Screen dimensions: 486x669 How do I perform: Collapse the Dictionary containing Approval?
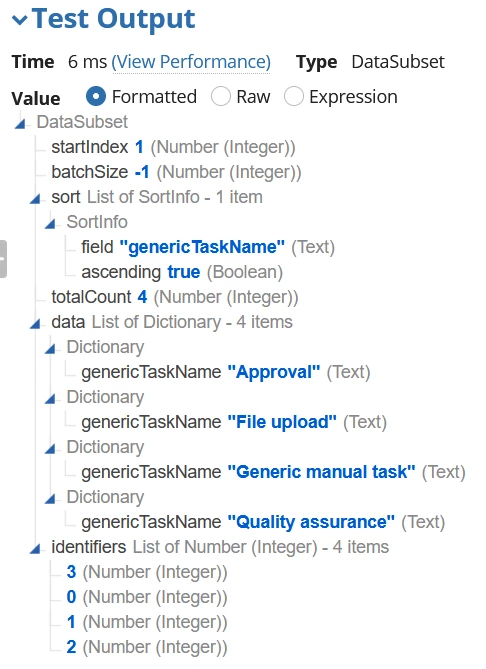(50, 349)
